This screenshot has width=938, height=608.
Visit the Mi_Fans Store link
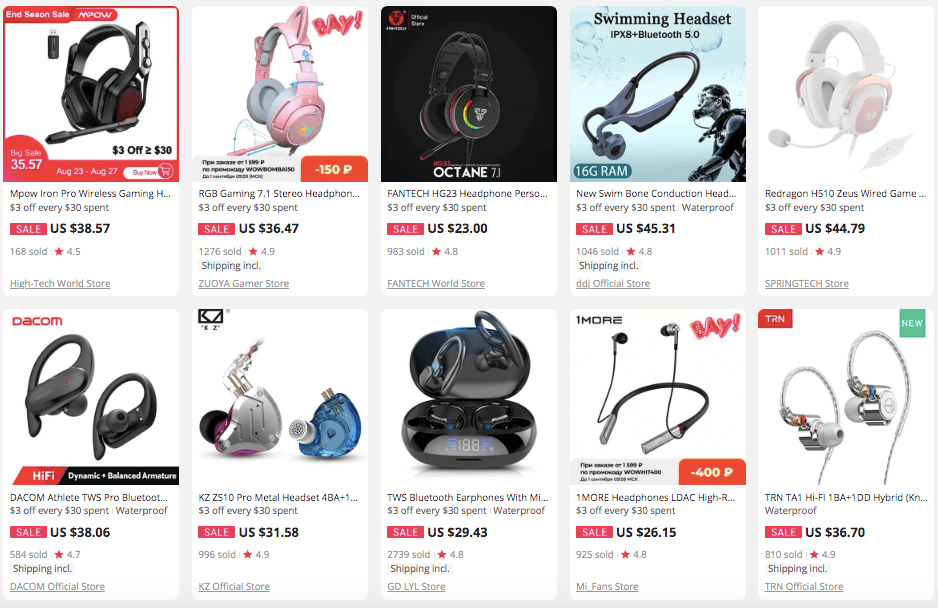pos(607,586)
